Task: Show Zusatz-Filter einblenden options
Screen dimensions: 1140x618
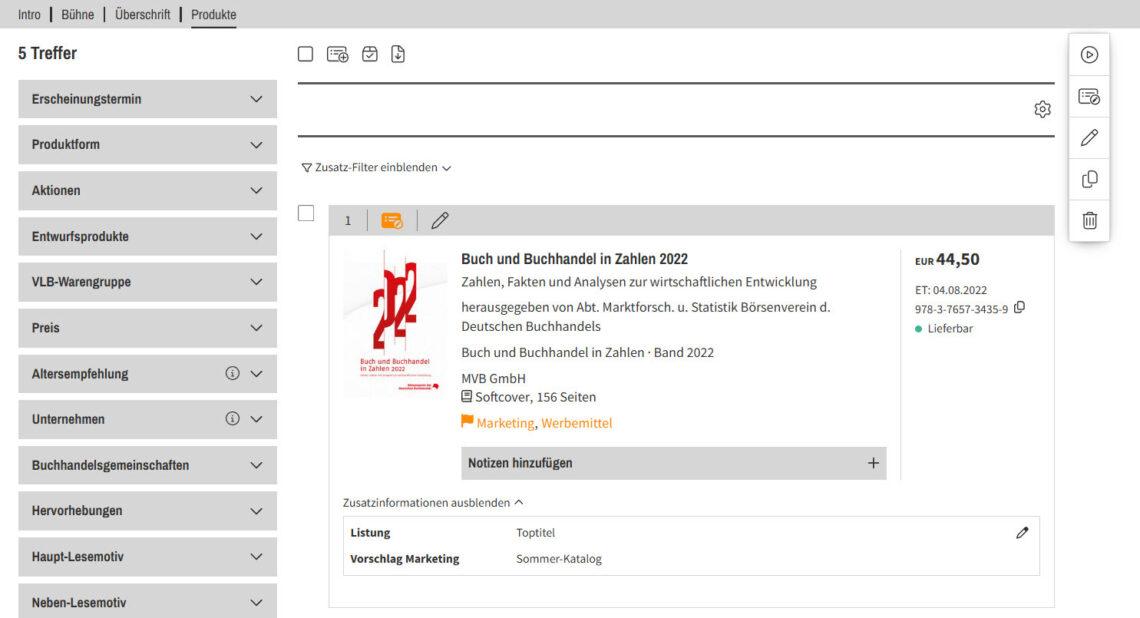Action: 376,168
